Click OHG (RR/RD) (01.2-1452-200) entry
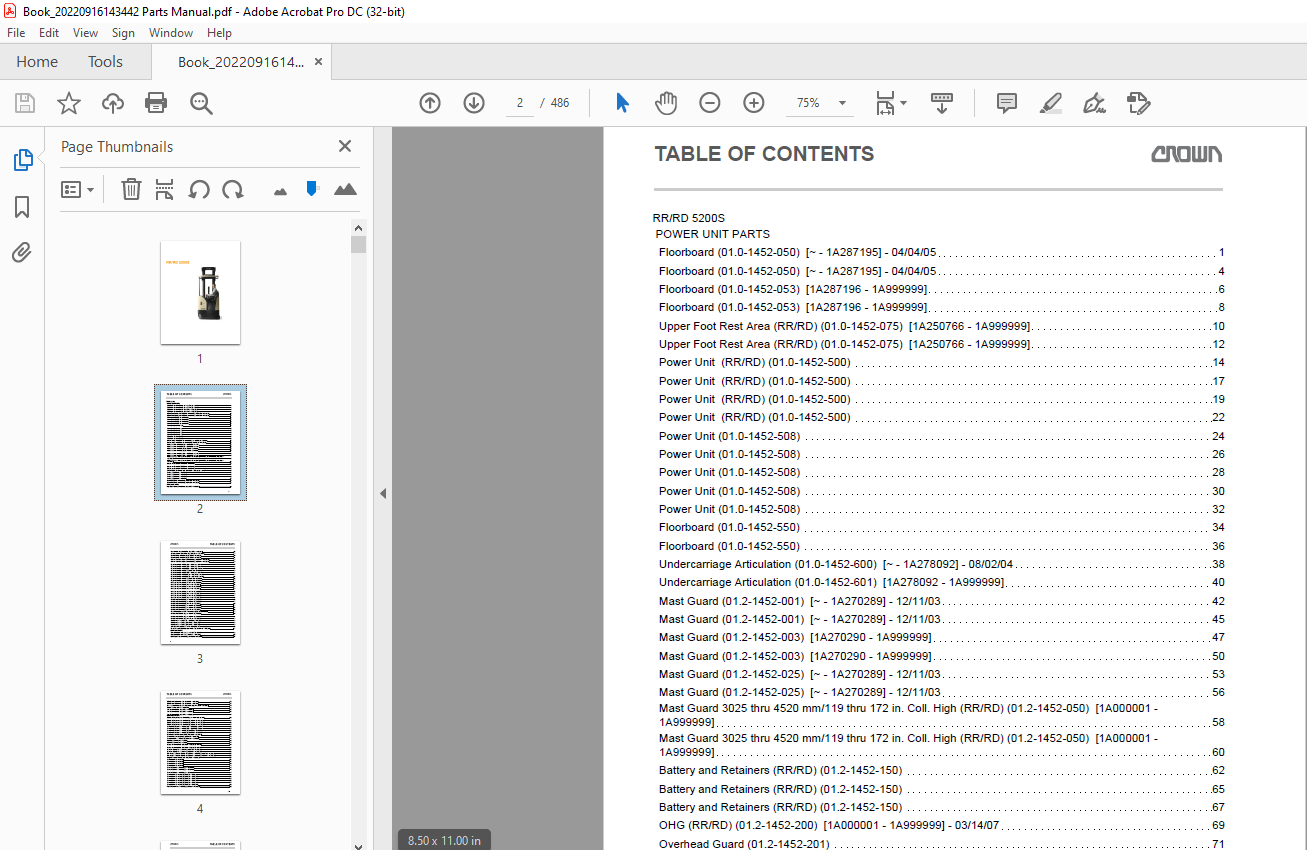This screenshot has width=1307, height=850. [941, 825]
